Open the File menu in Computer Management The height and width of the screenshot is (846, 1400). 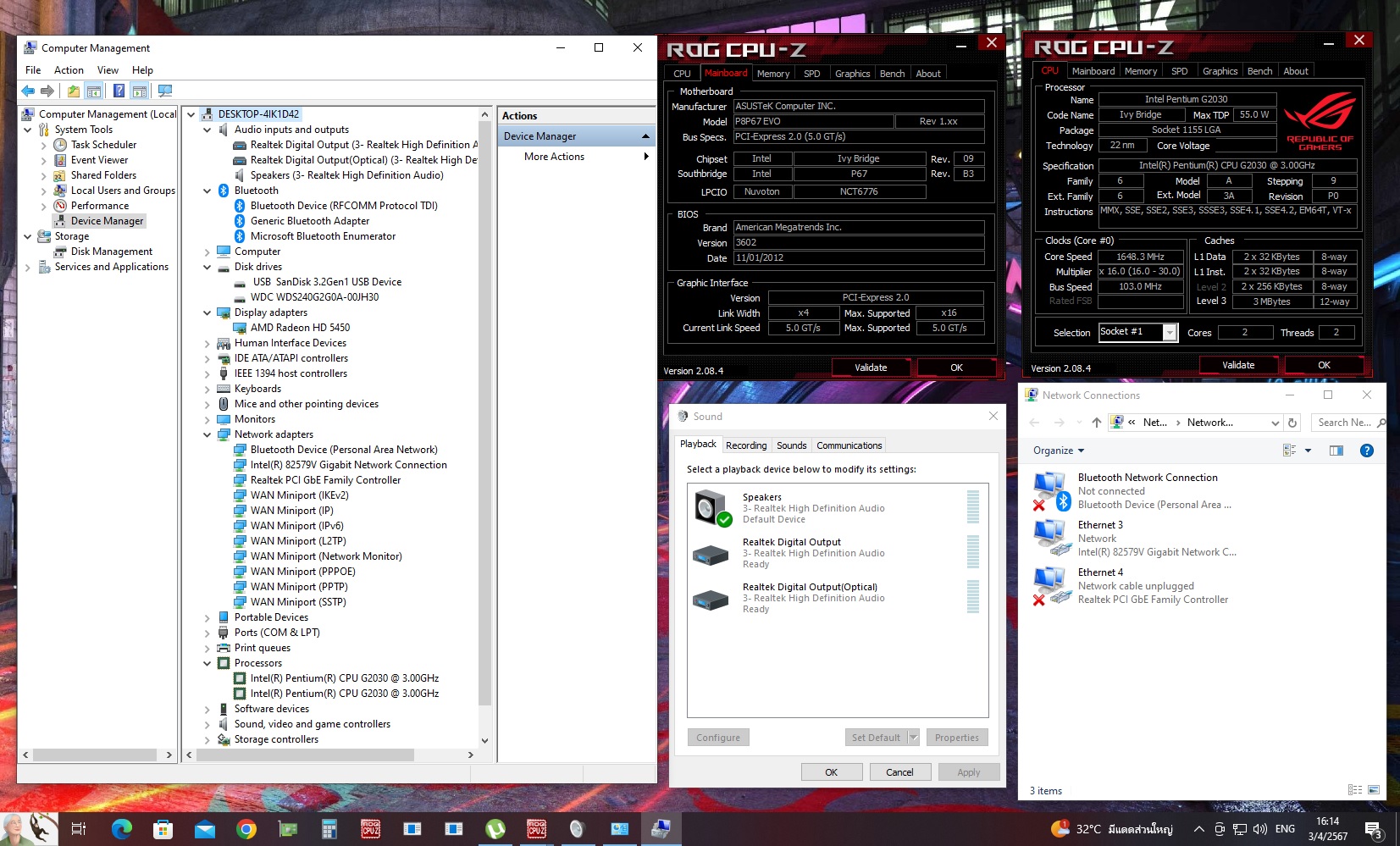click(33, 70)
